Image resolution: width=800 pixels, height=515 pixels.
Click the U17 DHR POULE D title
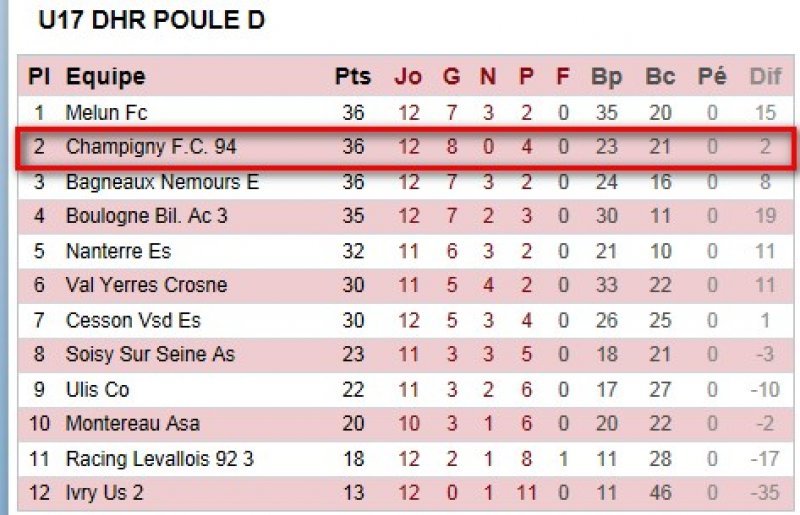coord(151,21)
